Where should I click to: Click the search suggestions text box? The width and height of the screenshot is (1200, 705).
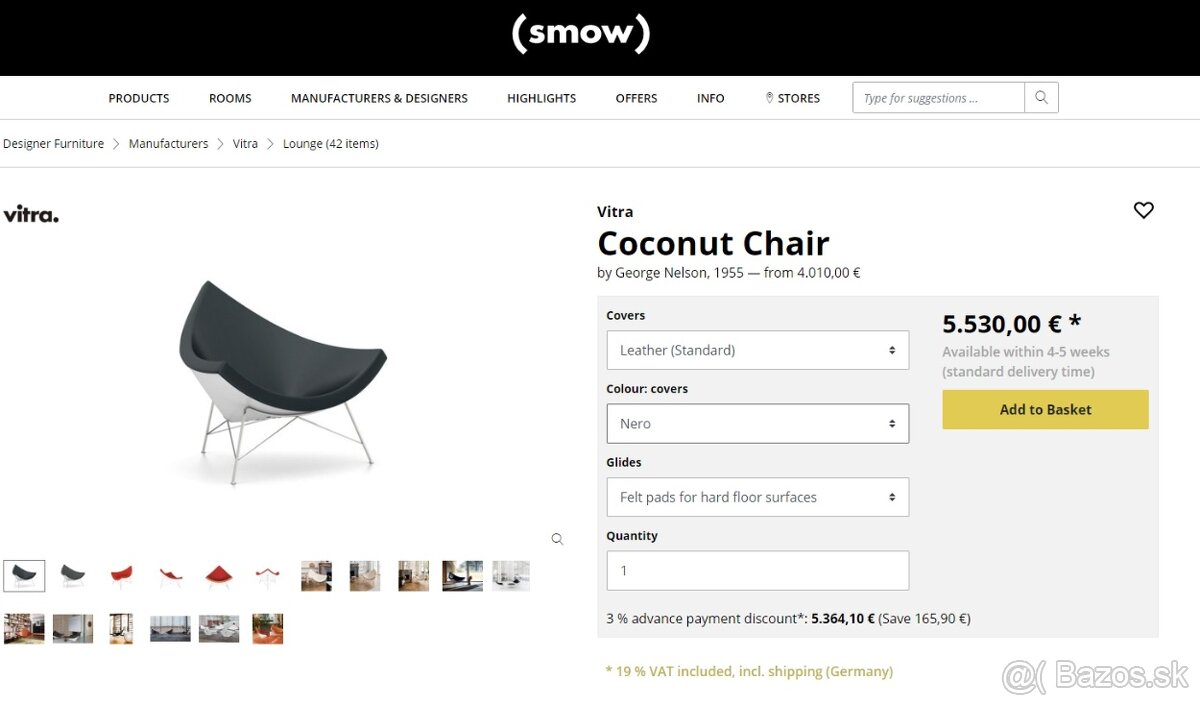click(937, 97)
